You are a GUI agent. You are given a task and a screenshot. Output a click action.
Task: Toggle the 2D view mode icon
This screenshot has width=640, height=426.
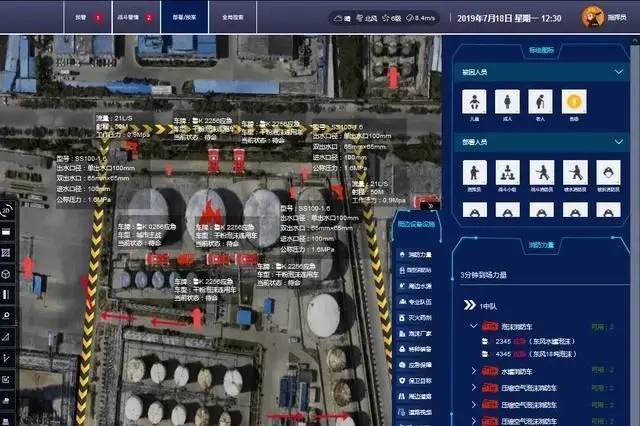6,211
